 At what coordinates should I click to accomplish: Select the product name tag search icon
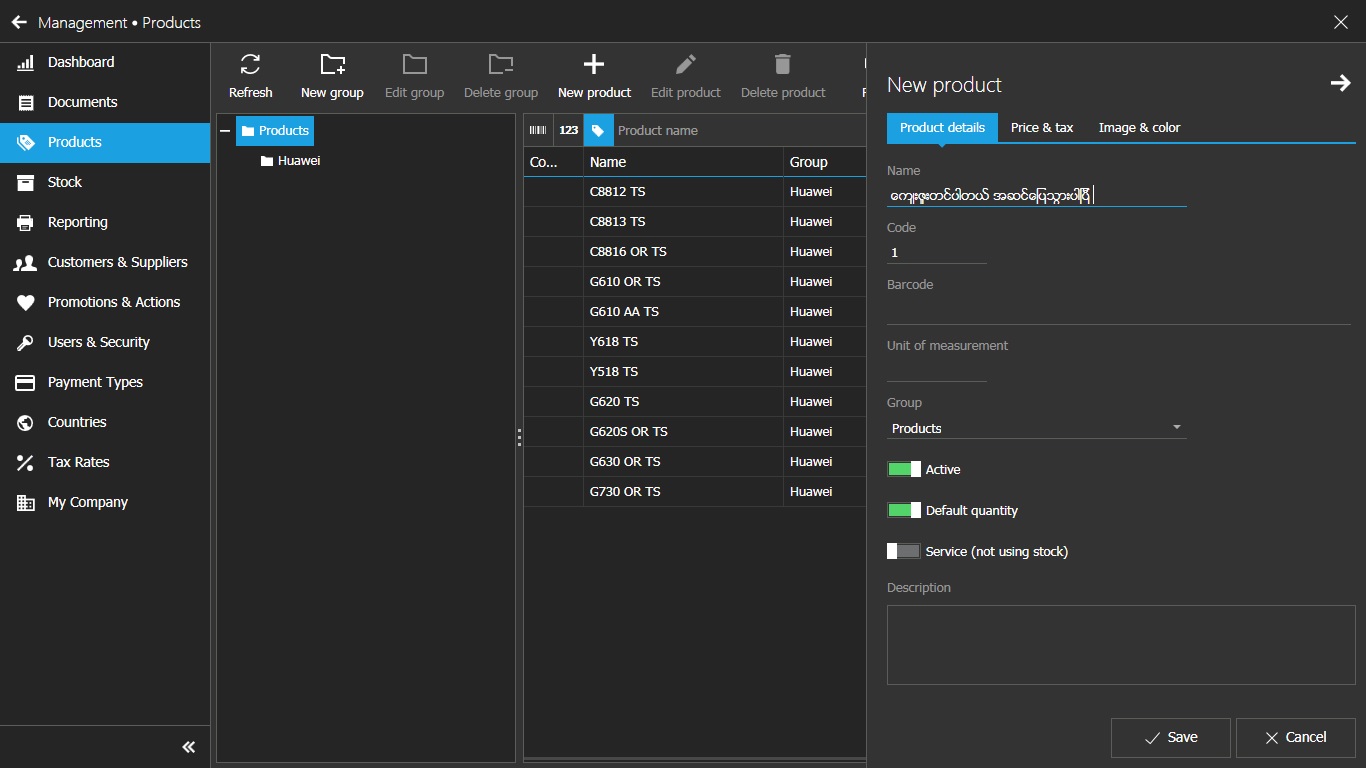click(598, 130)
